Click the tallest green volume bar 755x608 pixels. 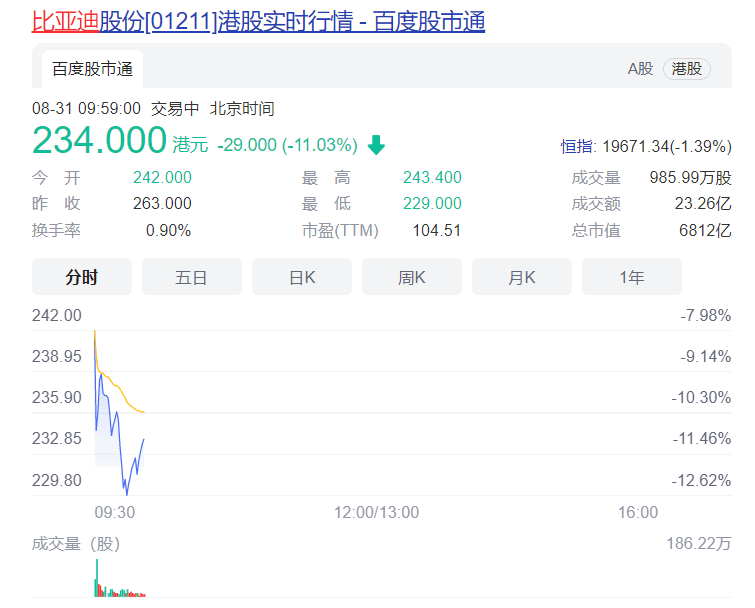pos(97,578)
